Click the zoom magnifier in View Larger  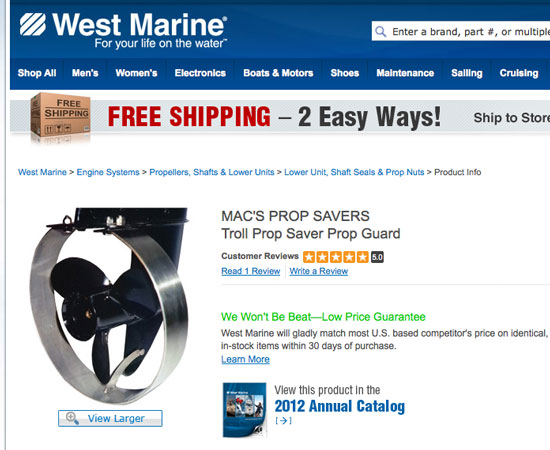[x=72, y=418]
